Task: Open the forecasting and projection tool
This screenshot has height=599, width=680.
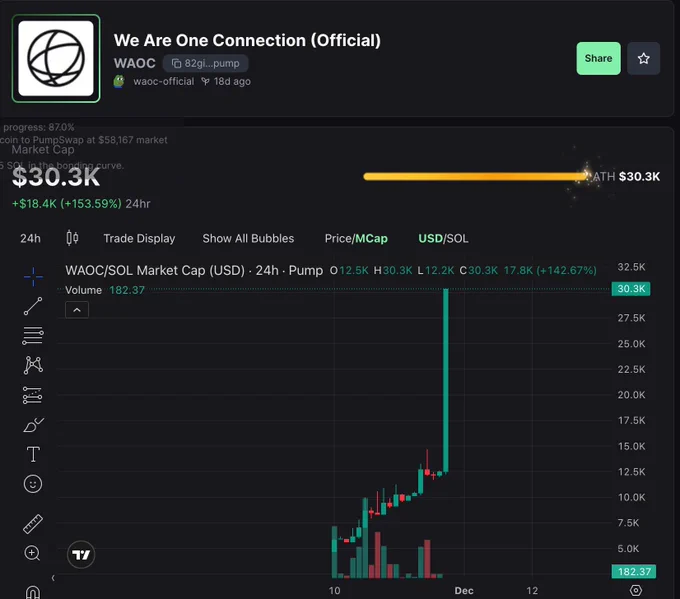Action: click(33, 395)
